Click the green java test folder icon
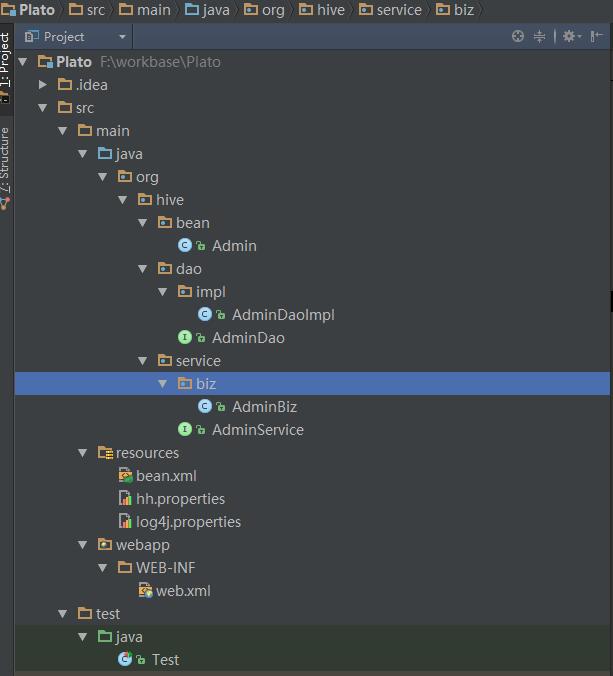The image size is (613, 676). 105,636
